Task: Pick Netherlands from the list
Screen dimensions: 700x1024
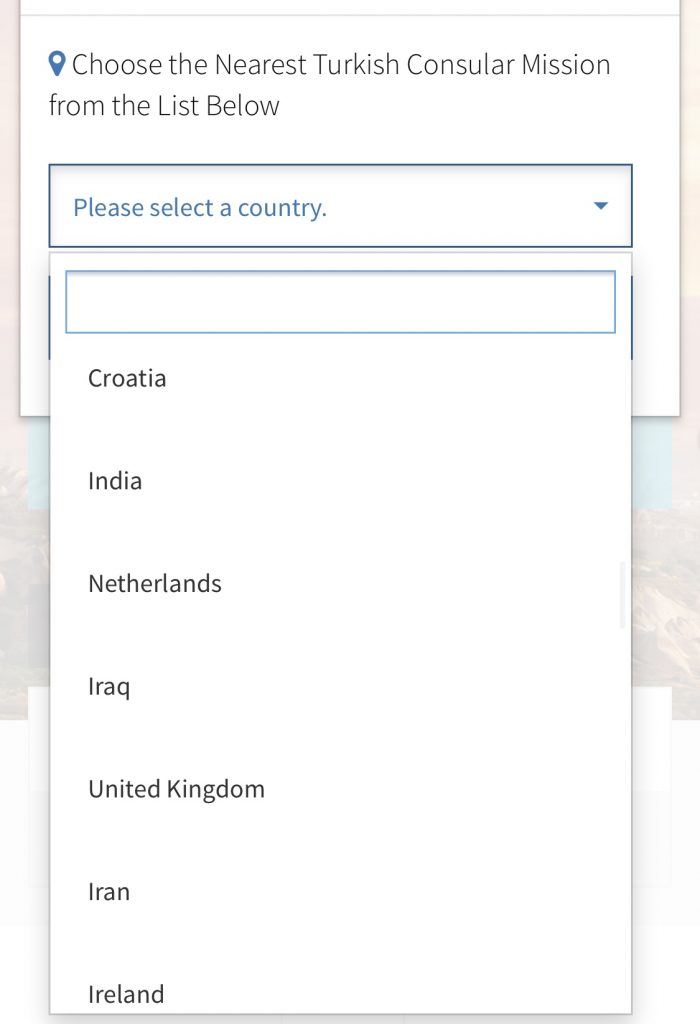Action: (155, 584)
